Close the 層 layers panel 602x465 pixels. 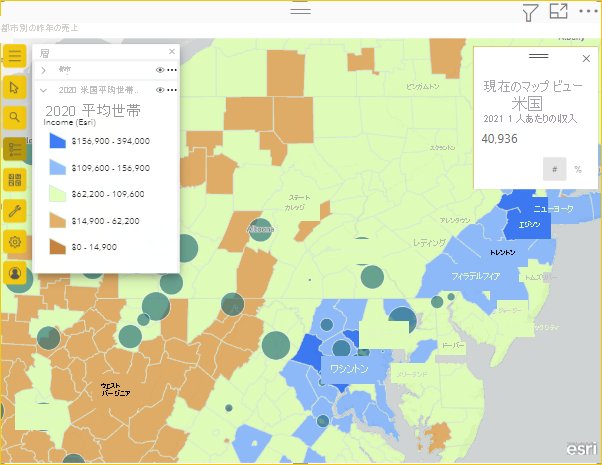click(172, 51)
